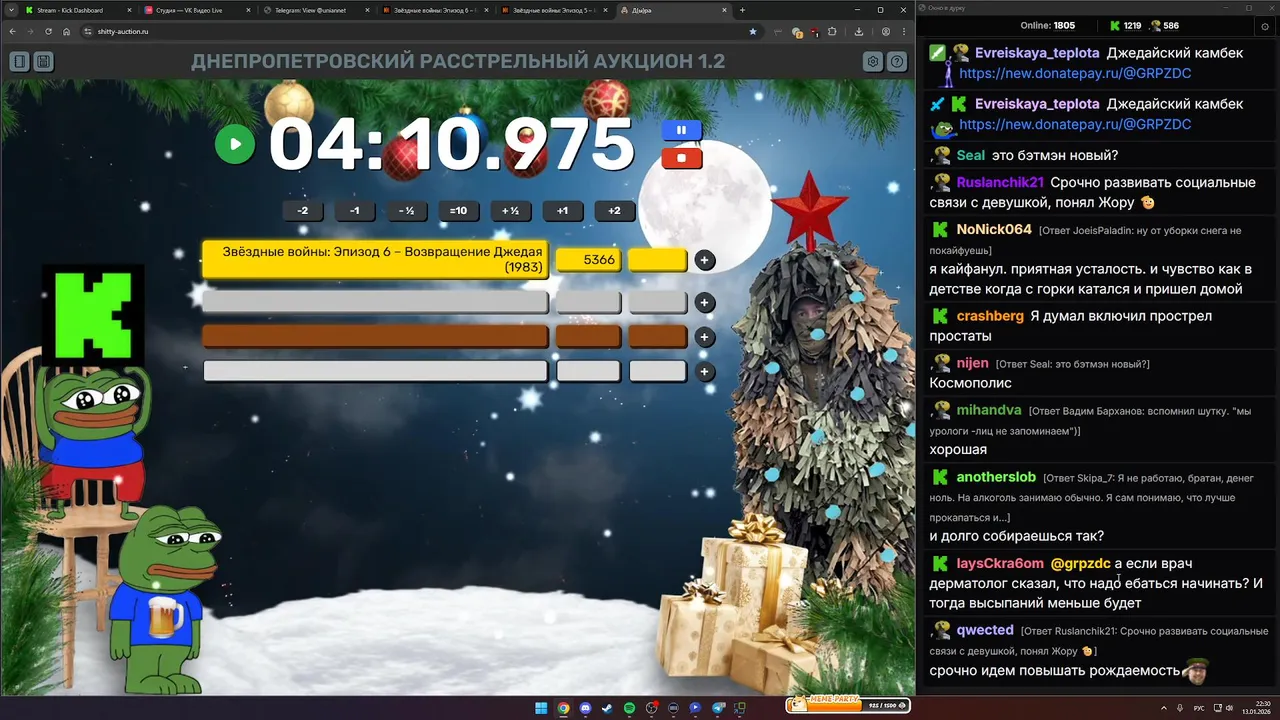Bookmark this page with the star icon

coord(753,31)
